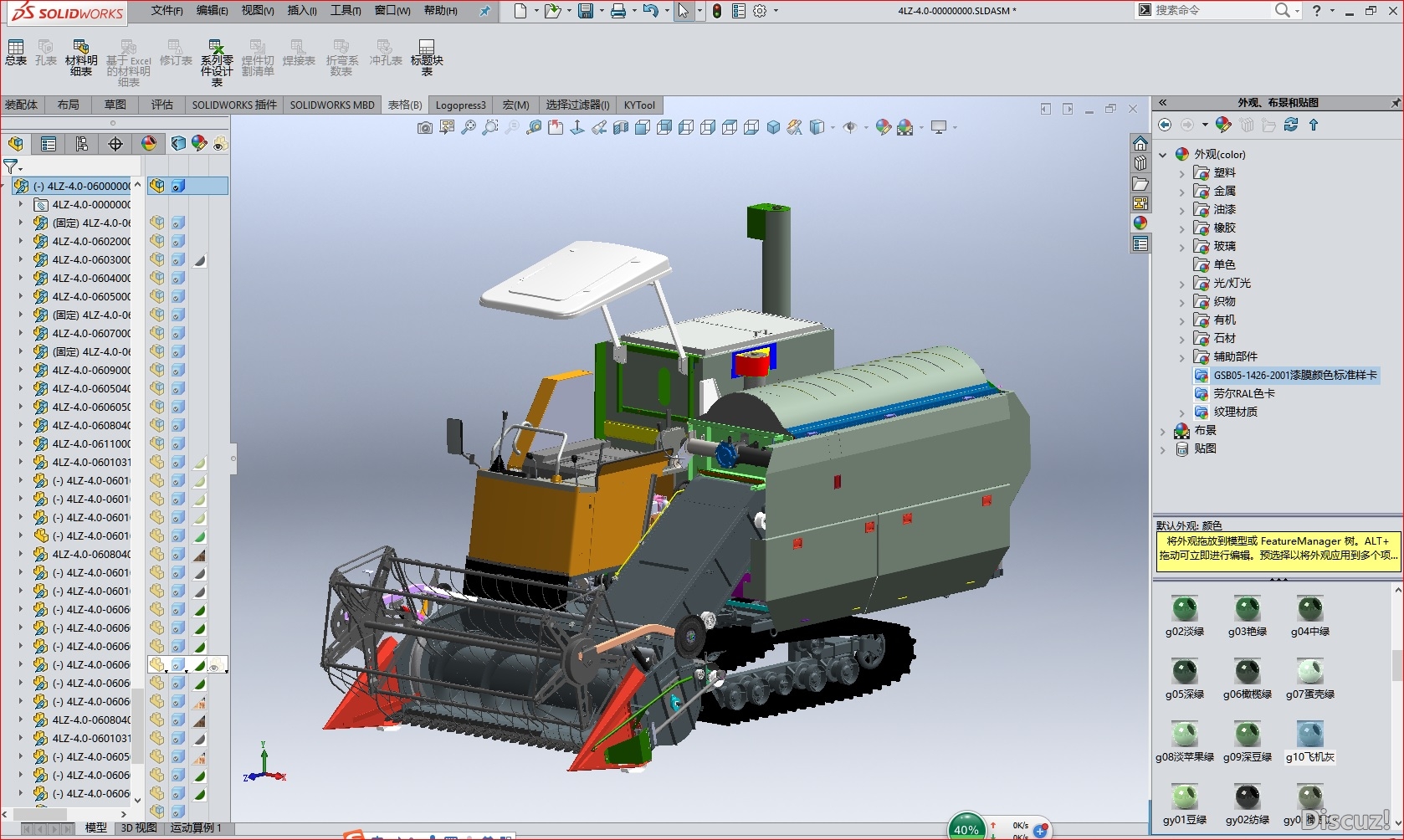
Task: Open the 工具(T) tools menu
Action: (x=346, y=11)
